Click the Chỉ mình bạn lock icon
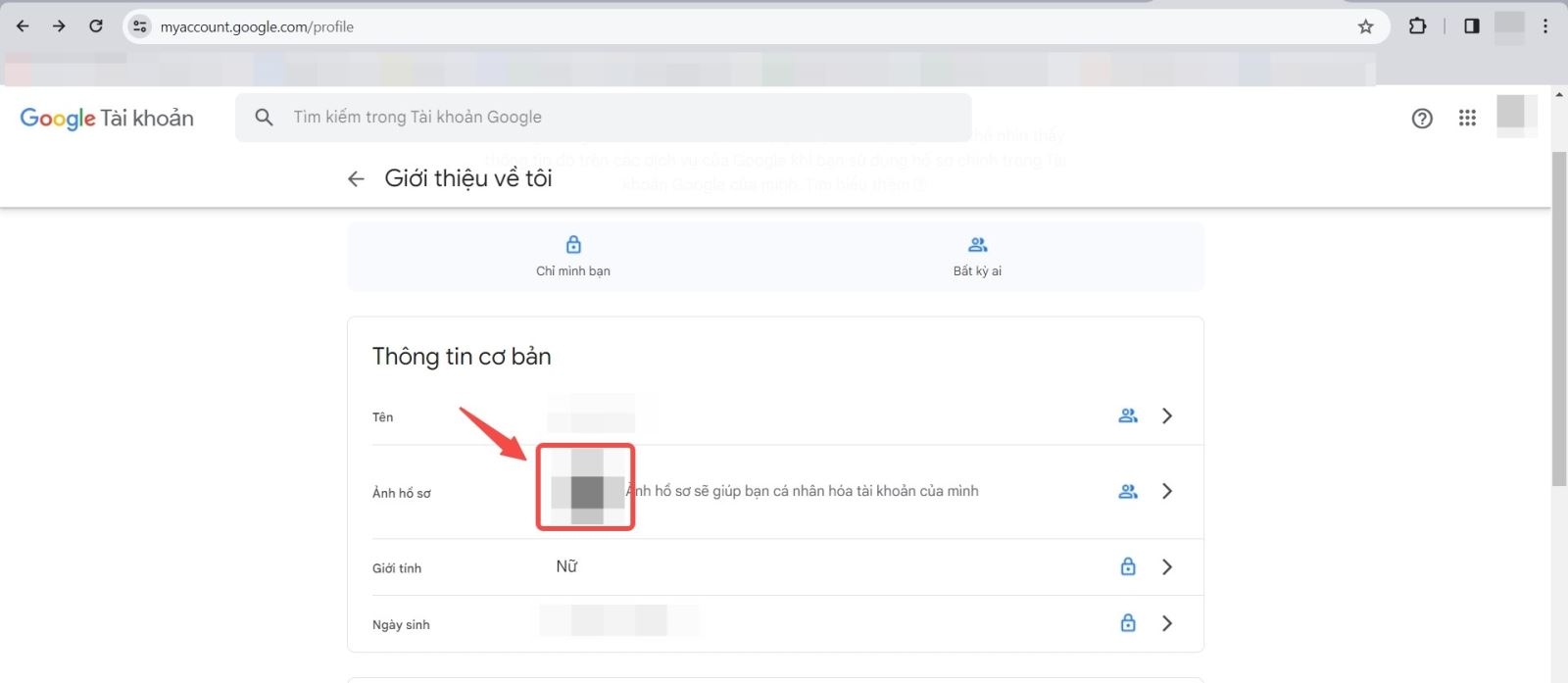This screenshot has height=683, width=1568. point(573,244)
